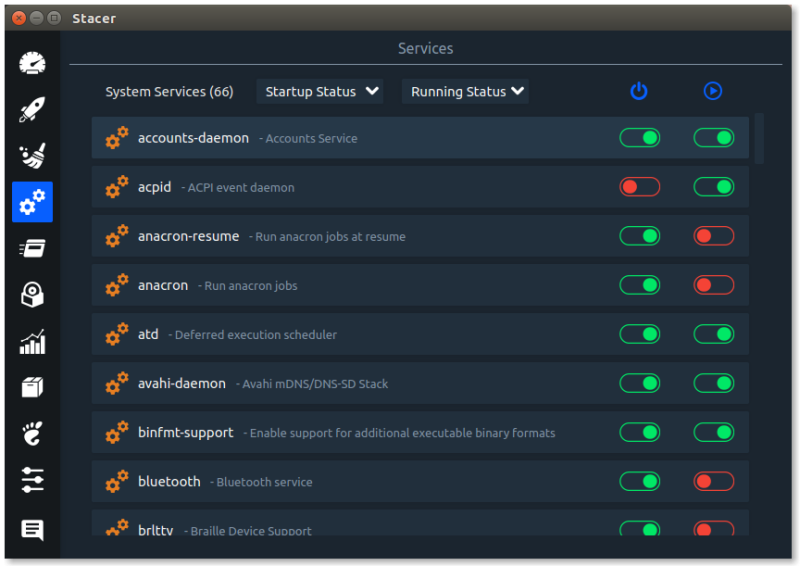Open the Uninstaller disk icon

click(x=32, y=295)
